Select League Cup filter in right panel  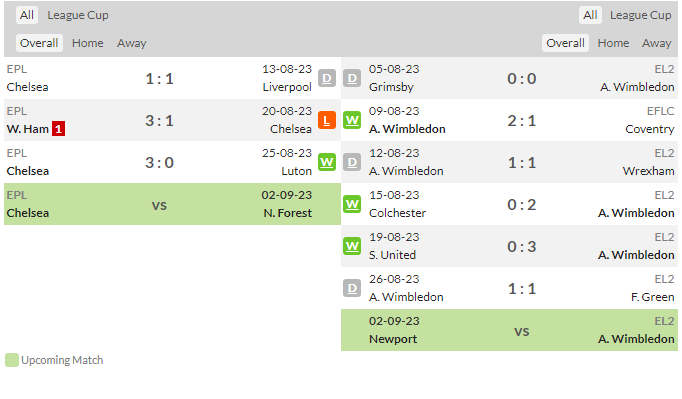640,15
